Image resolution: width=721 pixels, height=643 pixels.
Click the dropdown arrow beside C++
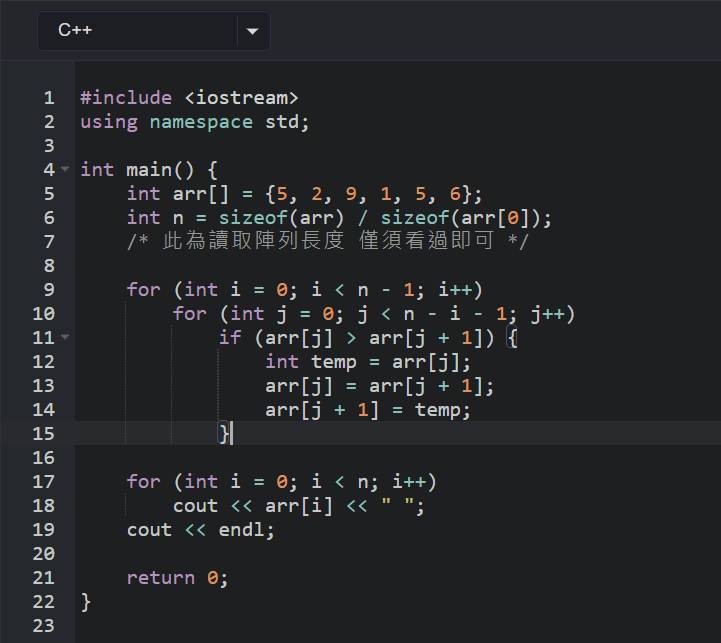pyautogui.click(x=252, y=31)
